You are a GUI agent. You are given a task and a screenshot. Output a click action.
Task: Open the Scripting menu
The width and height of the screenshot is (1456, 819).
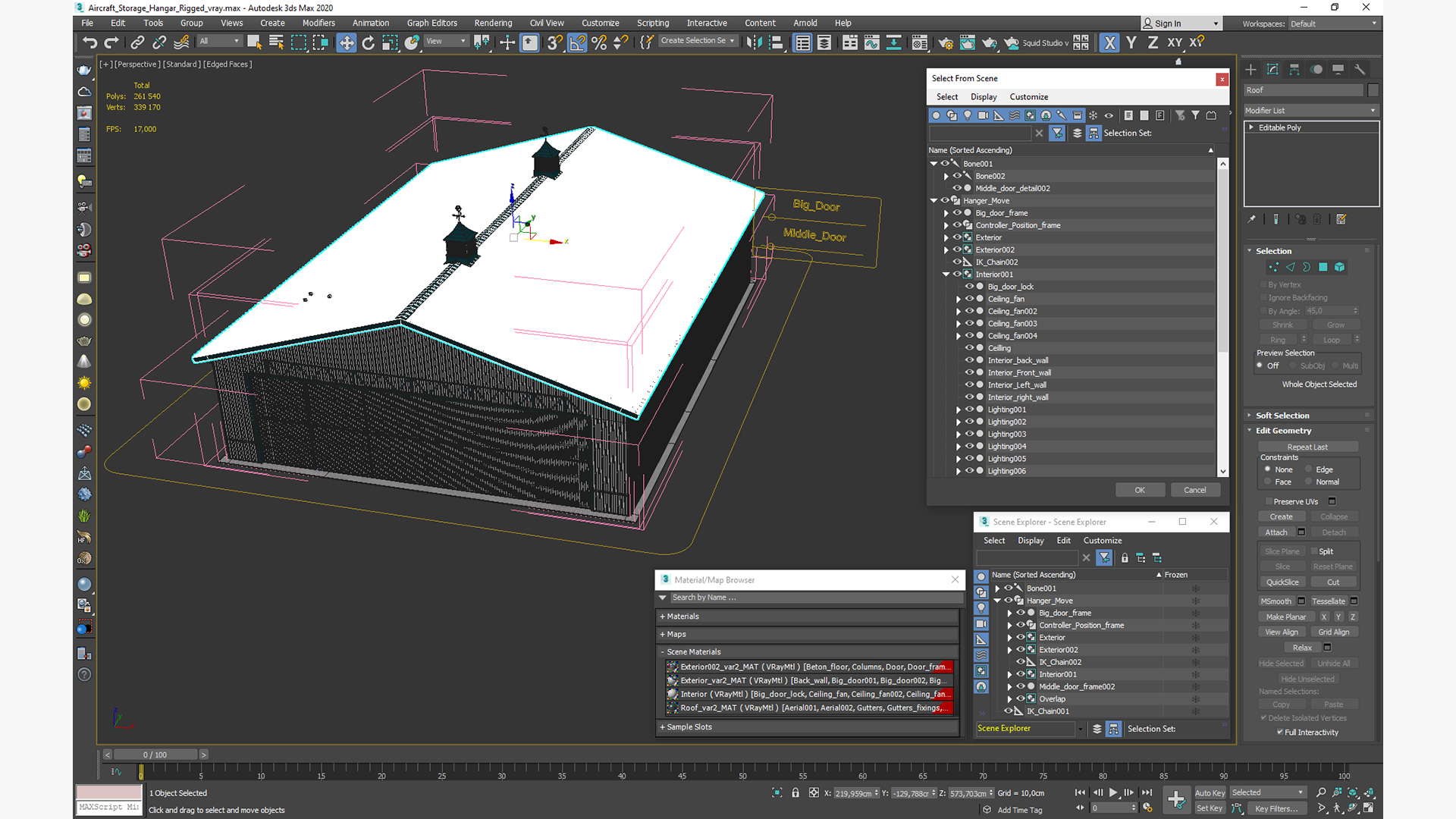pyautogui.click(x=652, y=23)
